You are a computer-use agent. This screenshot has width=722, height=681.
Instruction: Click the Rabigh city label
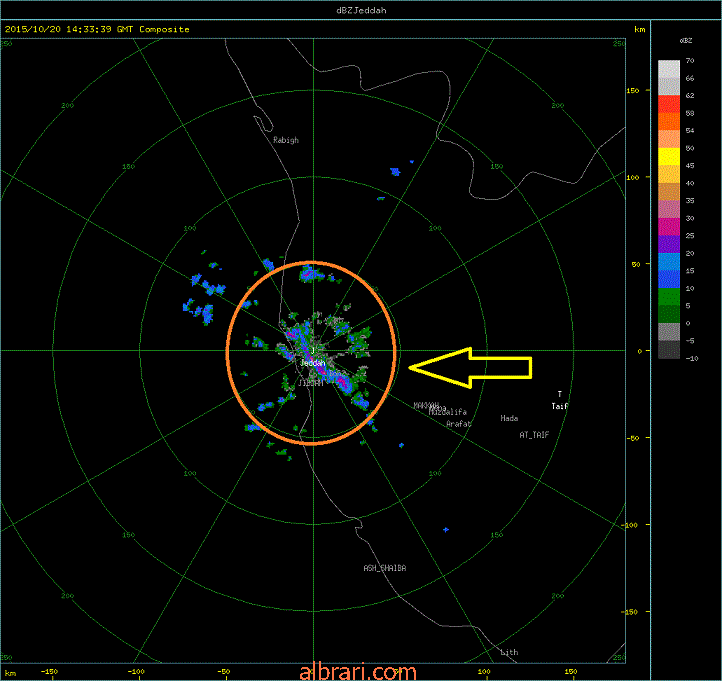coord(286,140)
